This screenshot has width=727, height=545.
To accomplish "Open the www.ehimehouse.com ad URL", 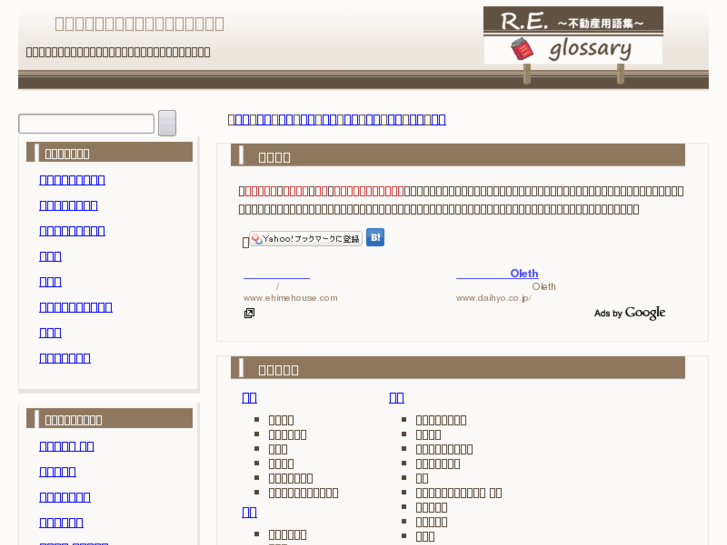I will [x=290, y=298].
